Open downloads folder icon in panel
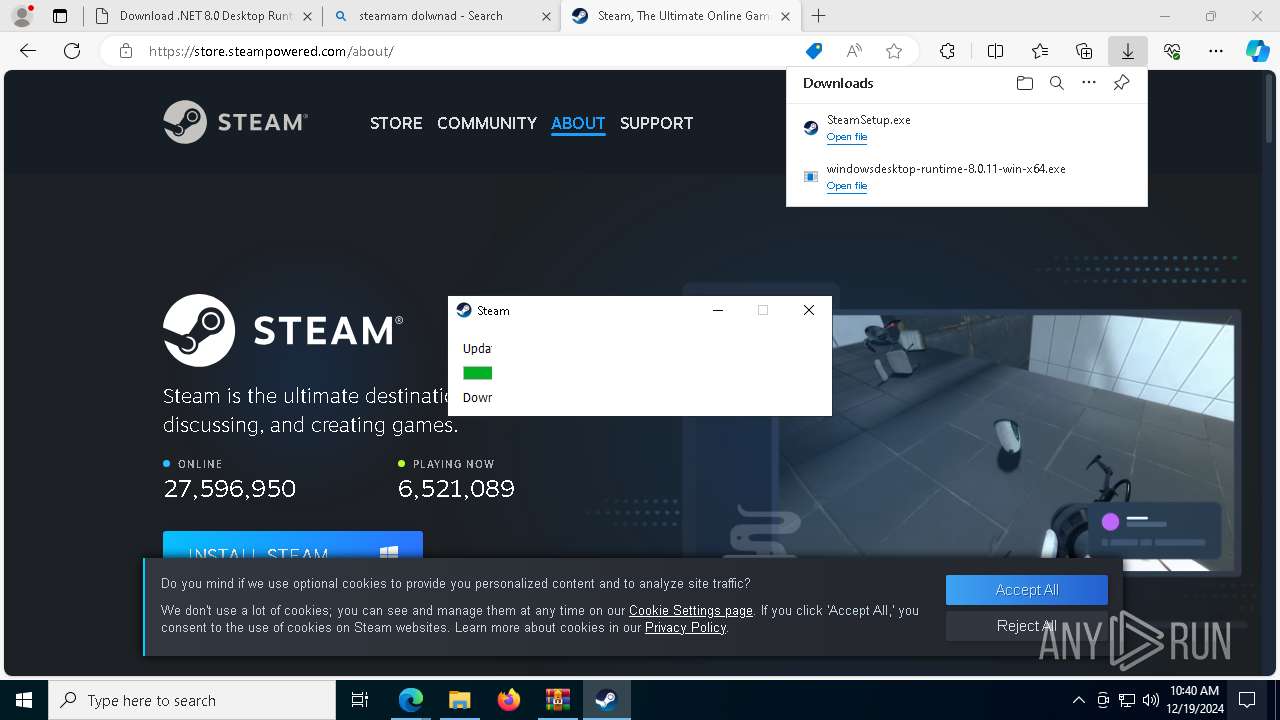The image size is (1280, 720). (1024, 83)
